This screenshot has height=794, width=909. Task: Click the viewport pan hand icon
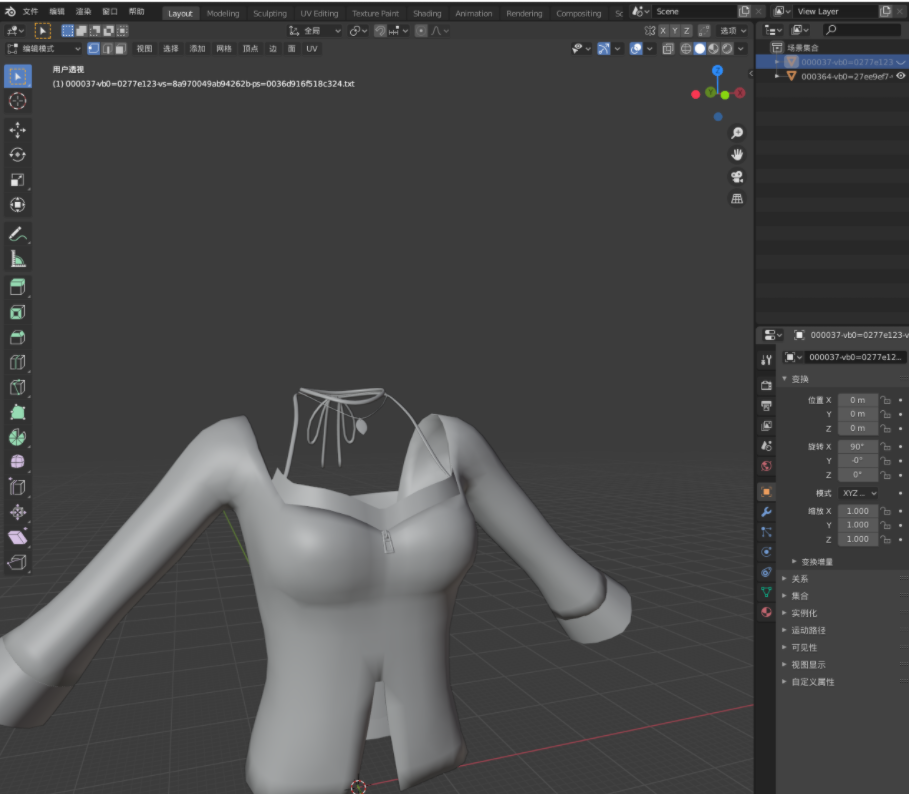[737, 155]
